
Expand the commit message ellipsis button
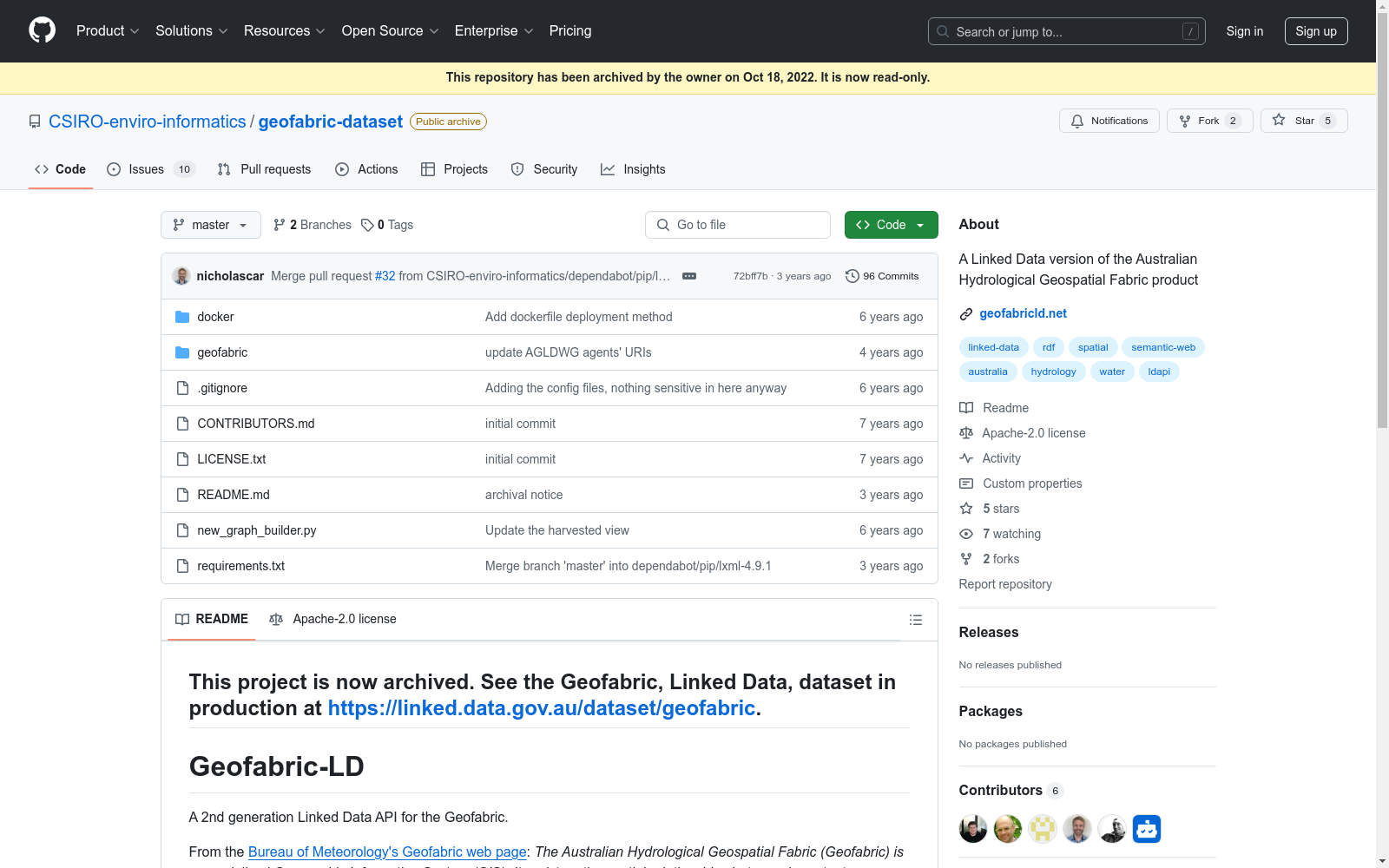689,276
